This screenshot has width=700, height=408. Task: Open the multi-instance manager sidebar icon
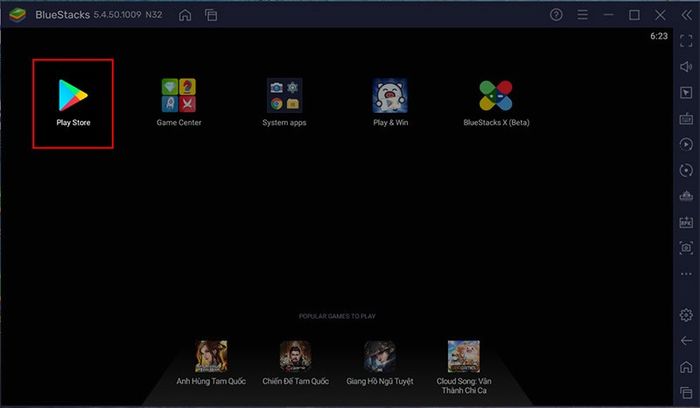pyautogui.click(x=686, y=196)
